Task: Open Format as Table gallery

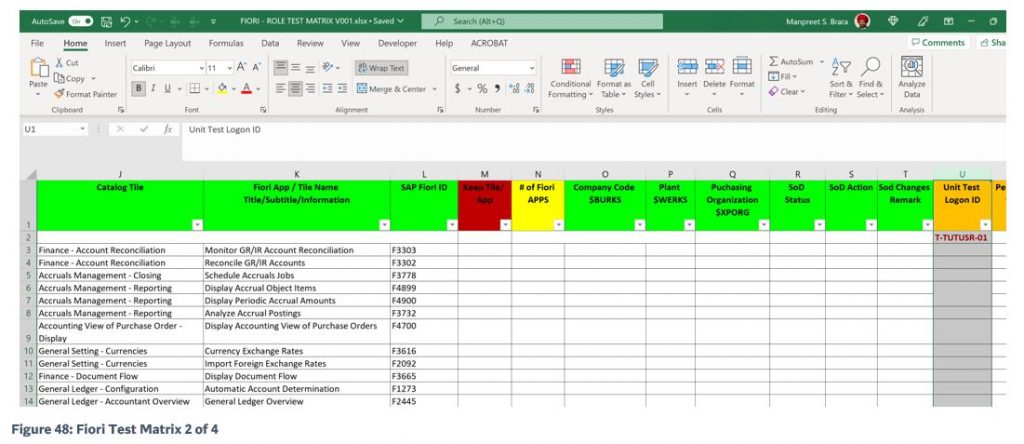Action: [x=614, y=78]
